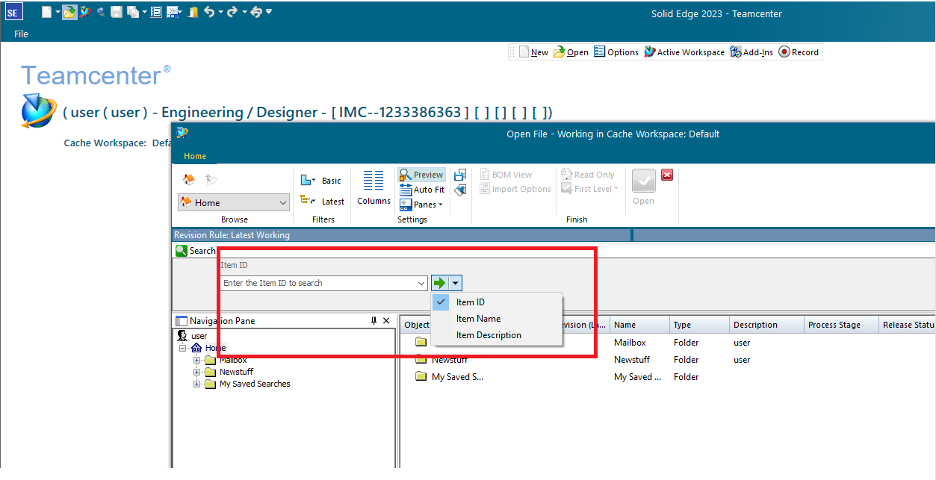Screen dimensions: 936x480
Task: Click the SE application logo button
Action: point(14,12)
